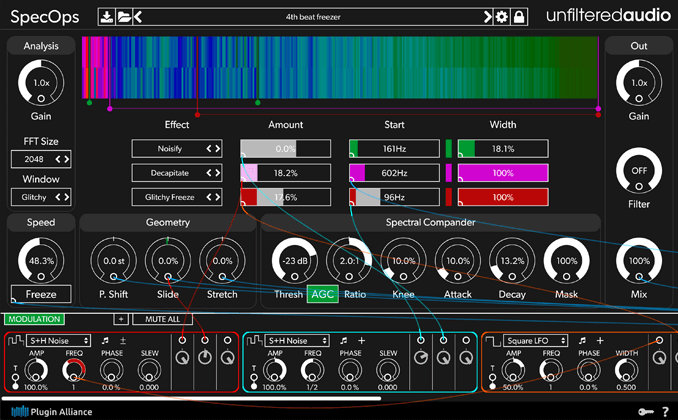678x420 pixels.
Task: Go to the previous preset arrow
Action: (136, 17)
